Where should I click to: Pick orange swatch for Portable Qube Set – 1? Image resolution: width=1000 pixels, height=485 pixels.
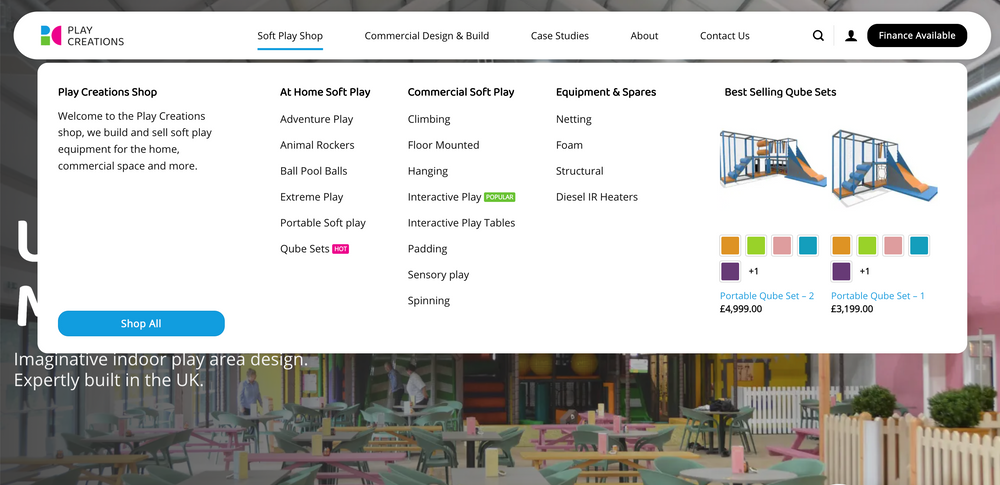[841, 246]
